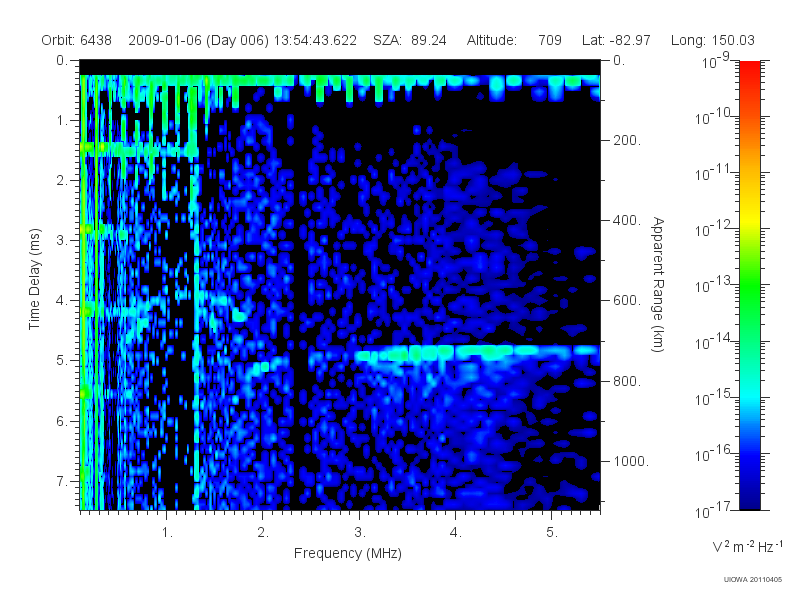Click the 'UIOWA 20110405' footer text

pyautogui.click(x=753, y=580)
